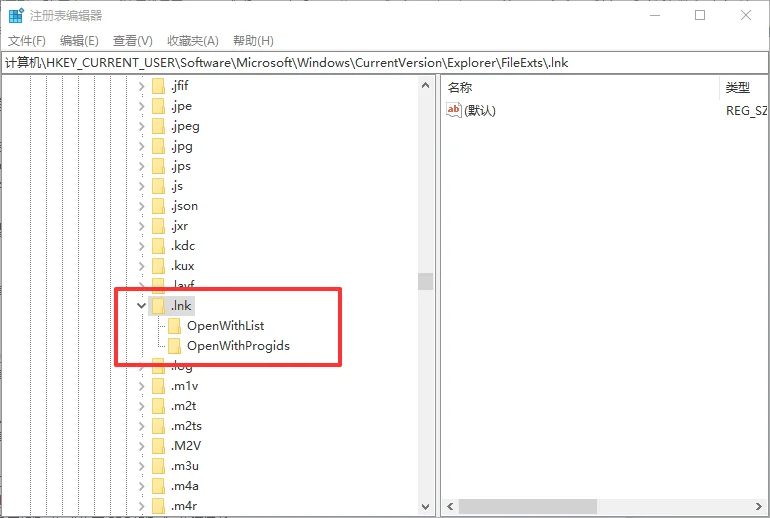Select the .lnk key label
This screenshot has width=770, height=518.
click(x=181, y=306)
